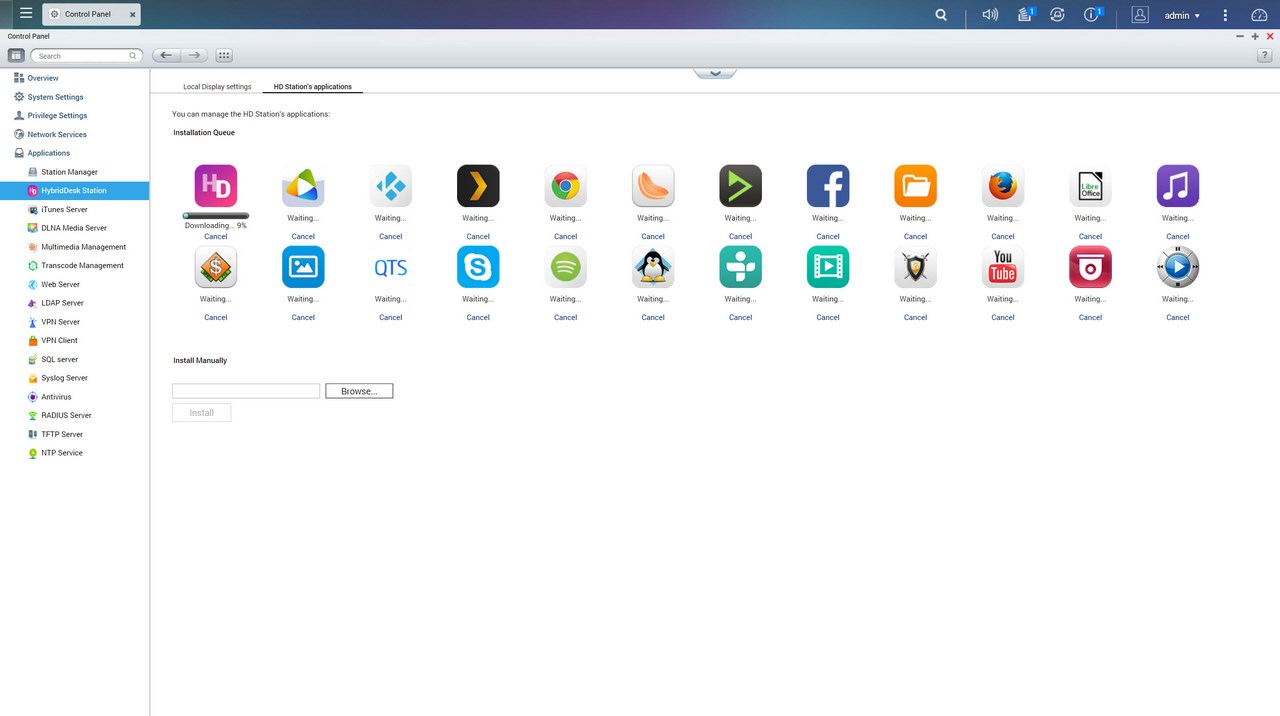1280x716 pixels.
Task: Click the grid of dots toolbar button
Action: [x=224, y=56]
